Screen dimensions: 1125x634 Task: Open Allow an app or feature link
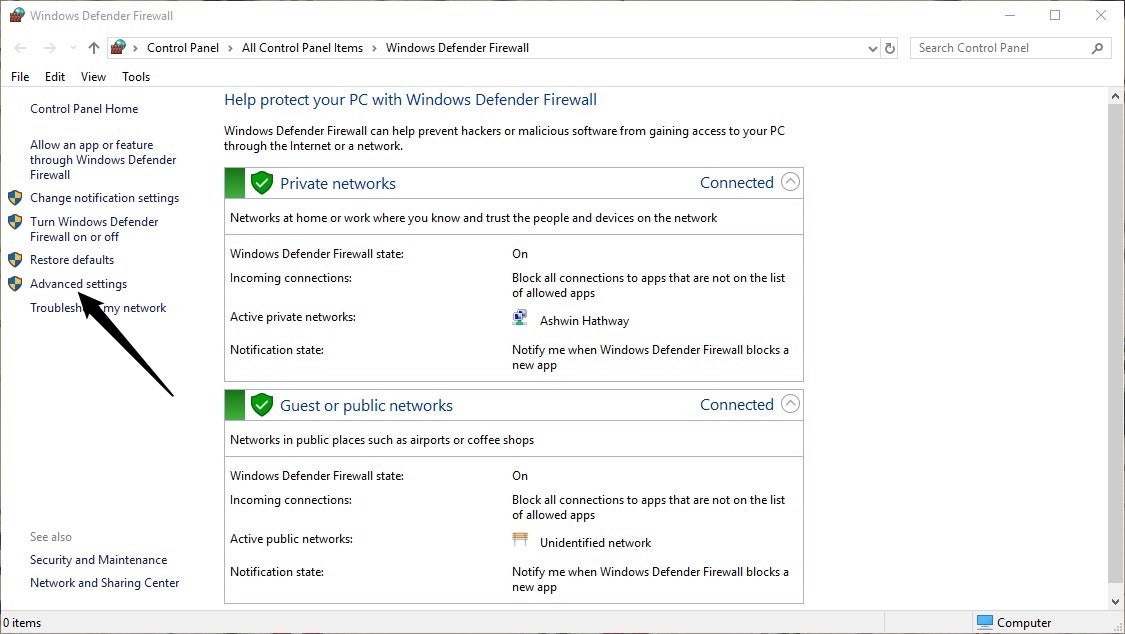click(x=103, y=160)
